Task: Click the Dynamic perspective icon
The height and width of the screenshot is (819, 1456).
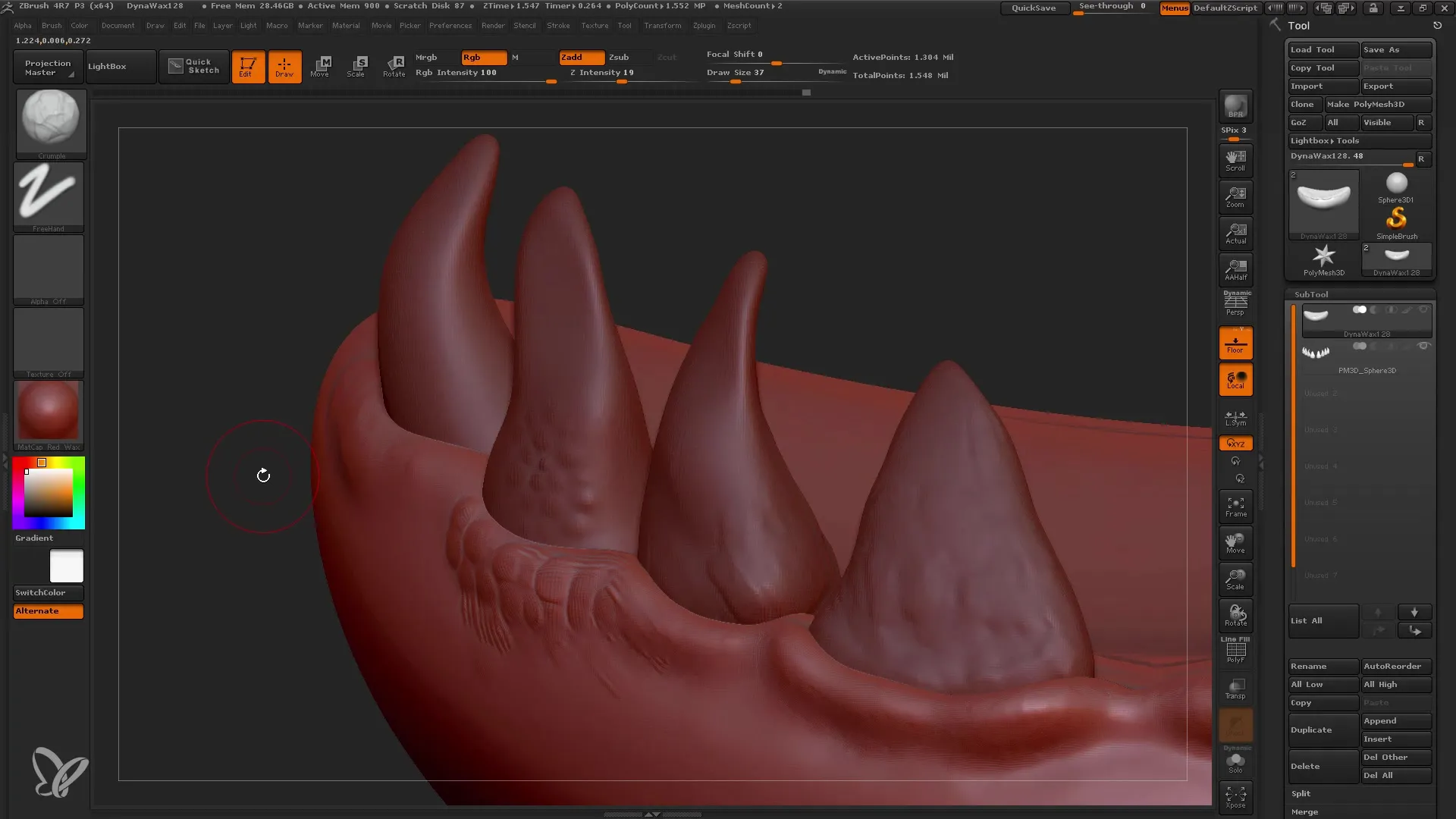Action: 1236,303
